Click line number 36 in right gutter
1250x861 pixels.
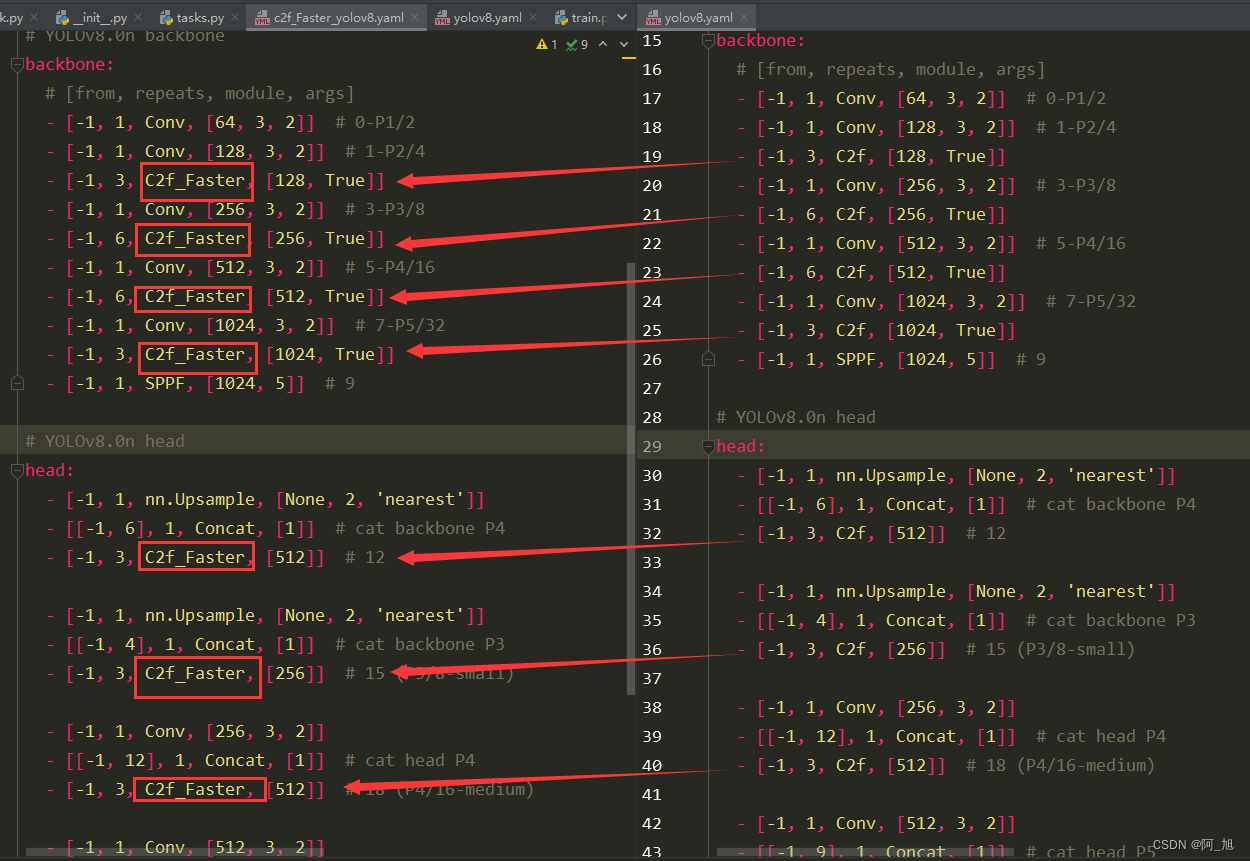click(x=652, y=649)
